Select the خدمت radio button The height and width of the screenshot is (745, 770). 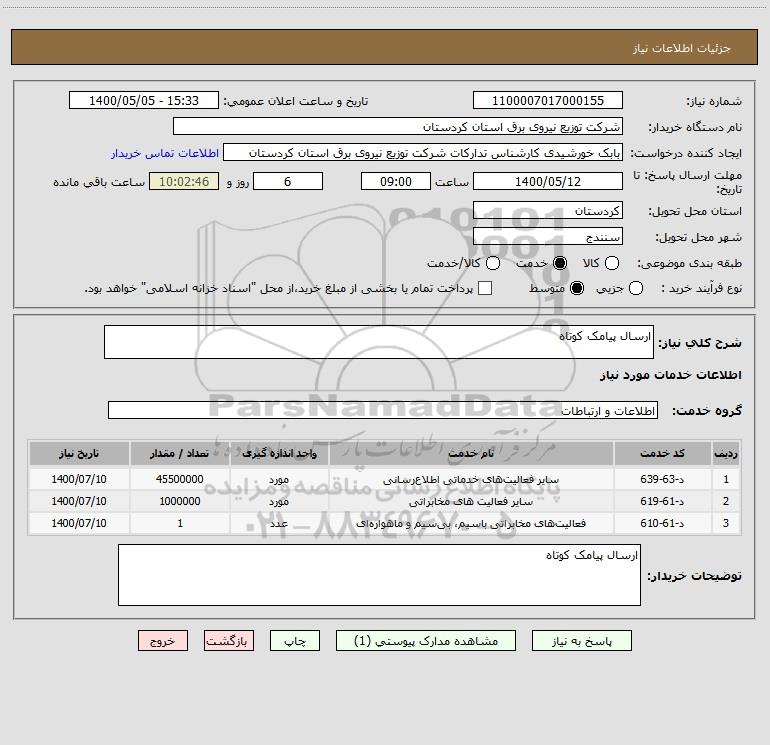pyautogui.click(x=559, y=263)
